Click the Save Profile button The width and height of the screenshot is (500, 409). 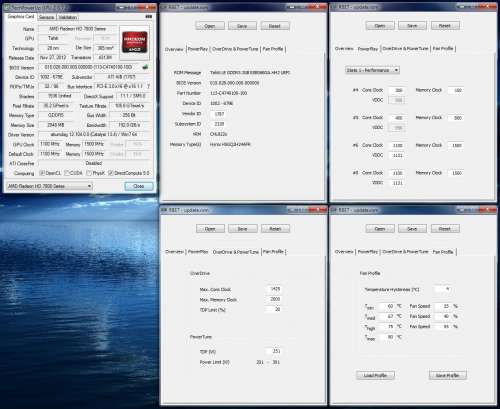448,375
